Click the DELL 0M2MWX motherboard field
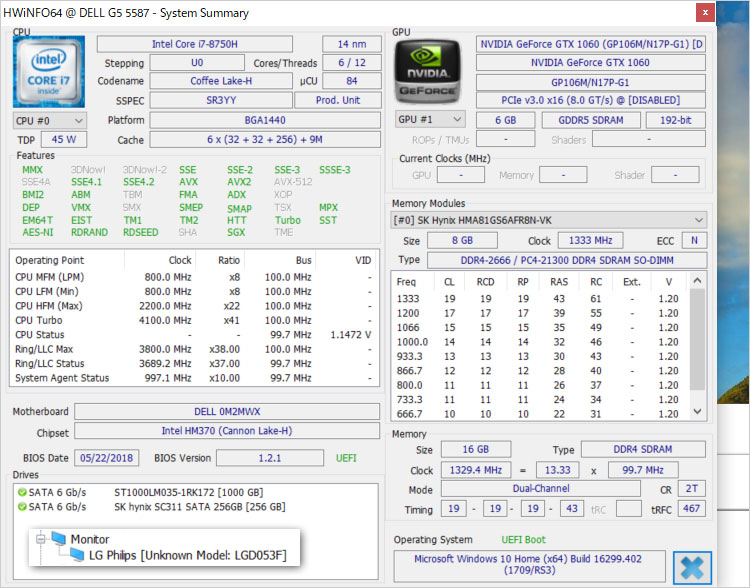This screenshot has width=750, height=588. (x=227, y=412)
